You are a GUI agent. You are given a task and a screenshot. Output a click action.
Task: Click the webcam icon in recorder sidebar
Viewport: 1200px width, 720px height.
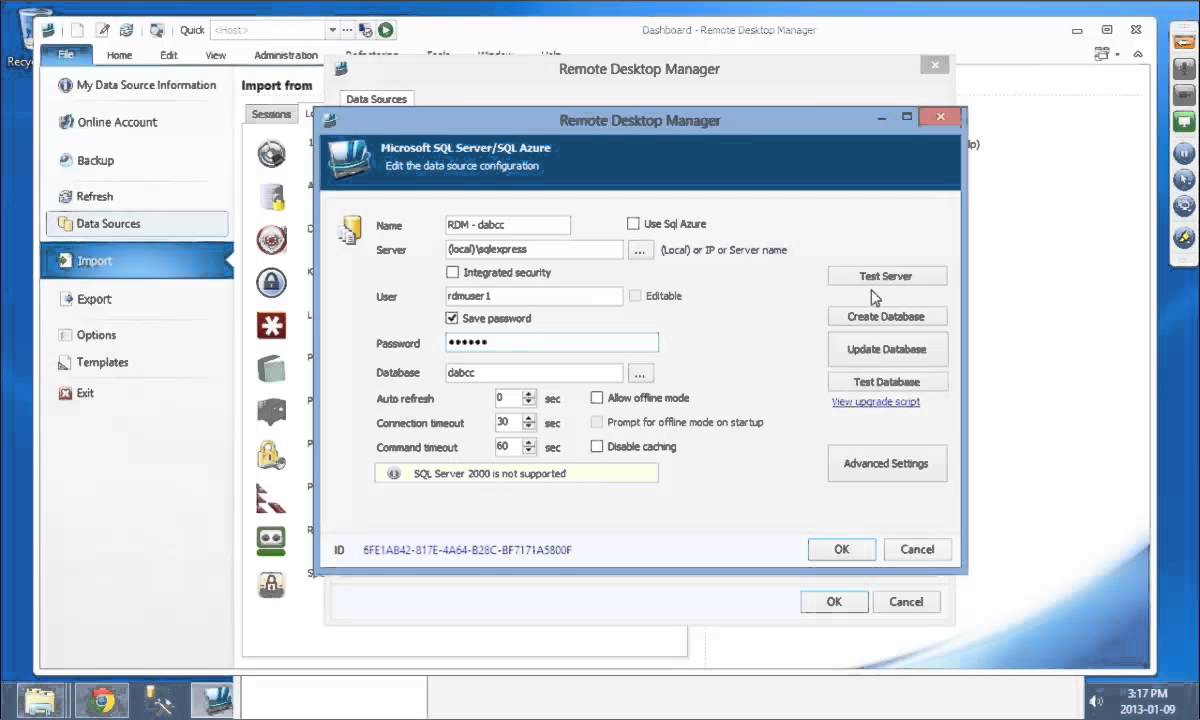tap(1184, 96)
